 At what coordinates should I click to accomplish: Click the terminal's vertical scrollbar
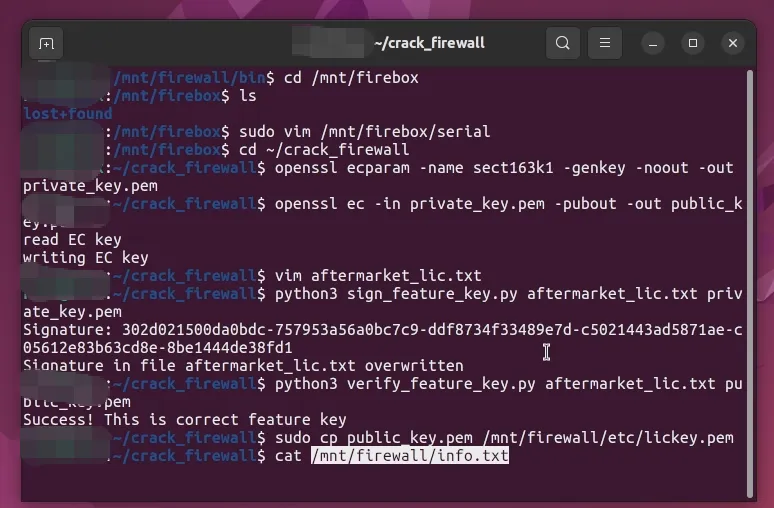point(750,280)
